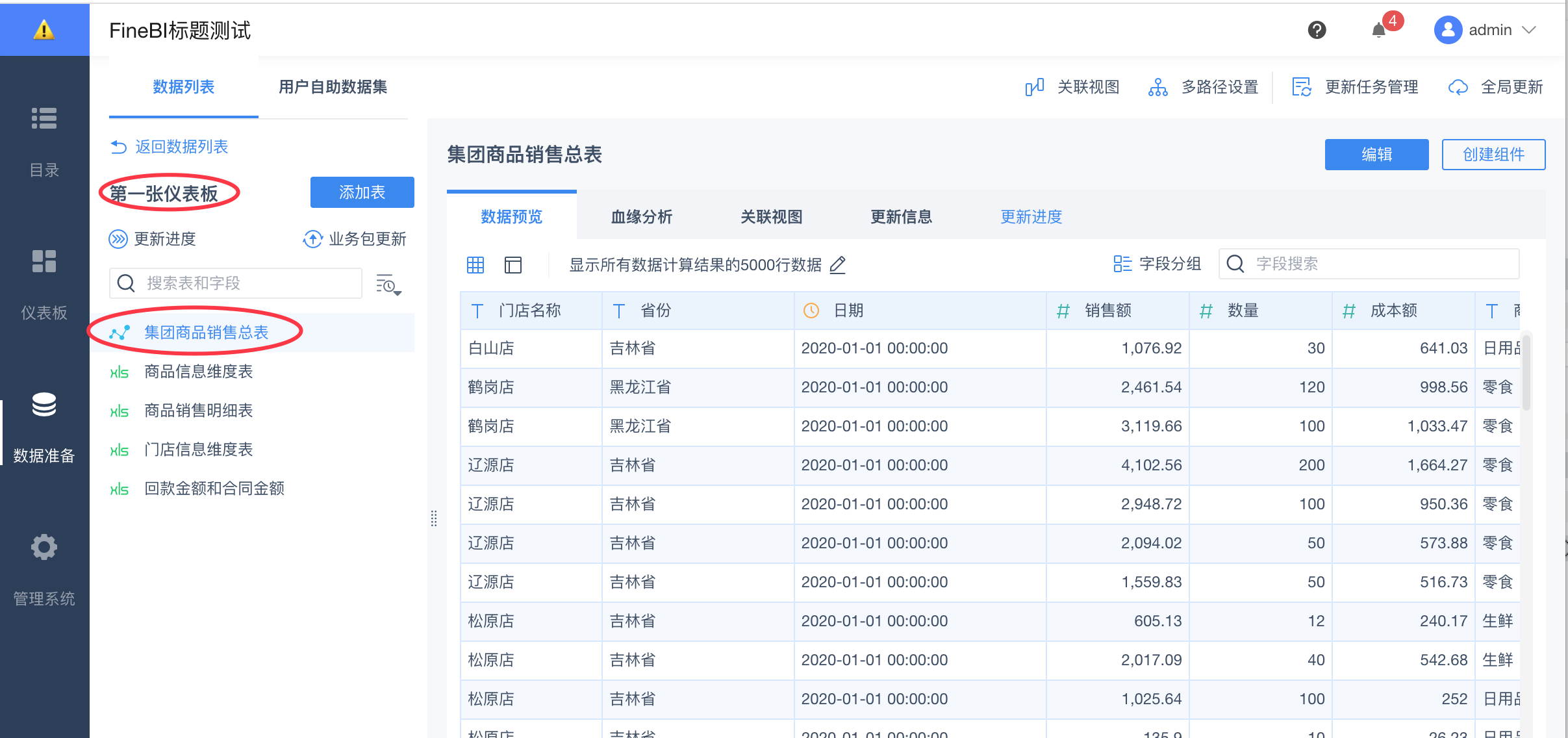Click the 成本额 column header
This screenshot has height=738, width=1568.
tap(1404, 311)
